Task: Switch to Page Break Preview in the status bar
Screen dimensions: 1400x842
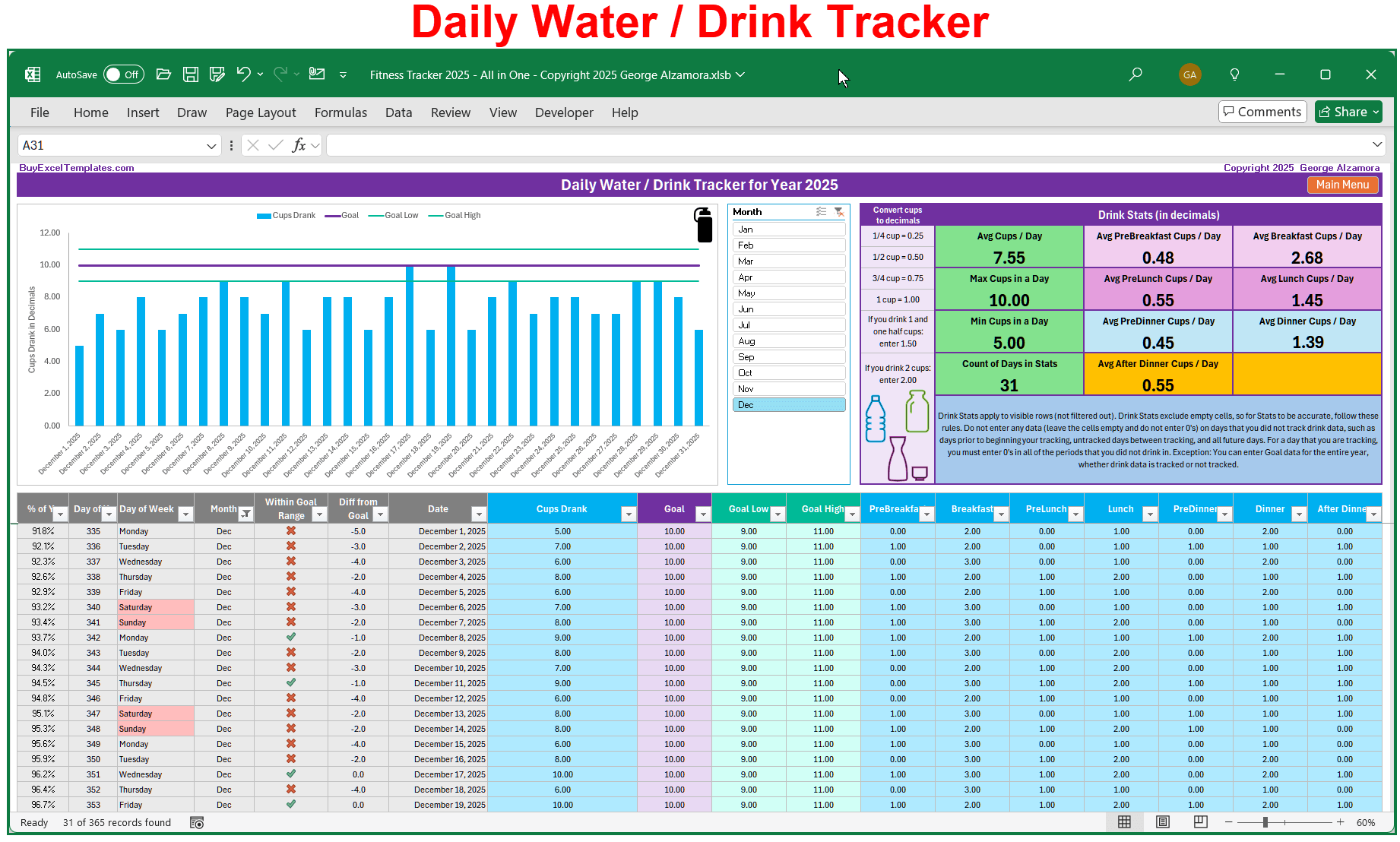Action: click(x=1200, y=821)
